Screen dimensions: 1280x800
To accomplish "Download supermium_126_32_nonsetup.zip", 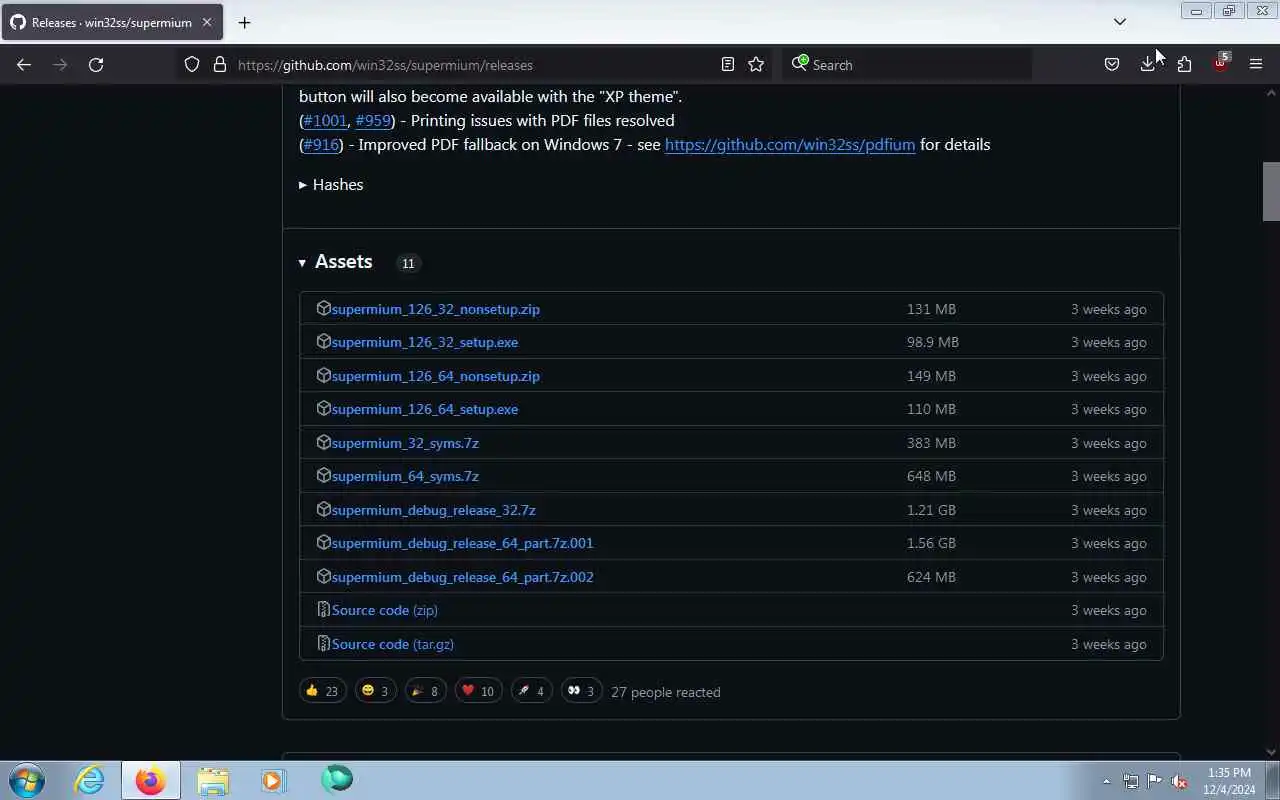I will (436, 309).
